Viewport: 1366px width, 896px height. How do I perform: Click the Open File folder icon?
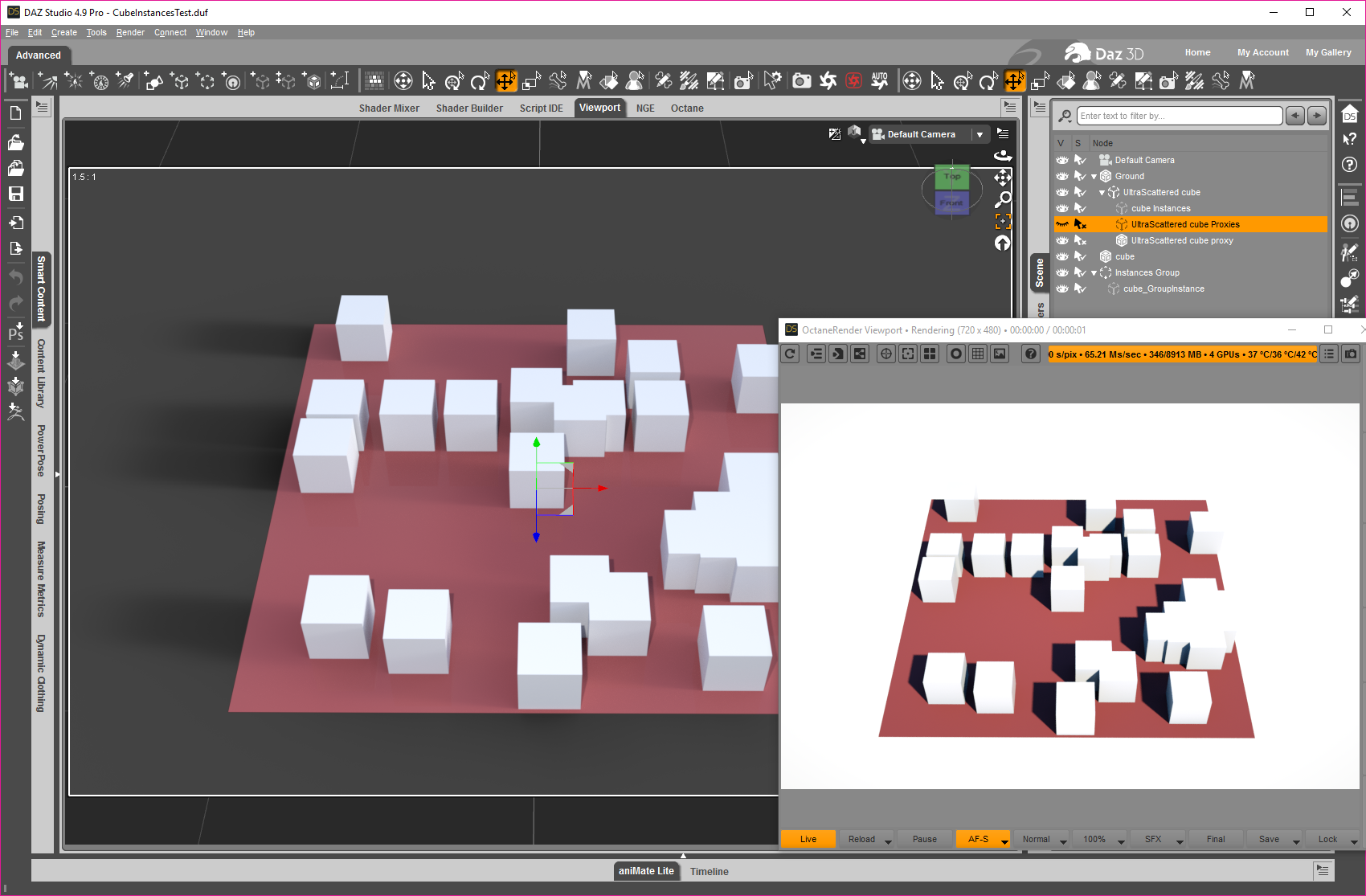tap(15, 142)
